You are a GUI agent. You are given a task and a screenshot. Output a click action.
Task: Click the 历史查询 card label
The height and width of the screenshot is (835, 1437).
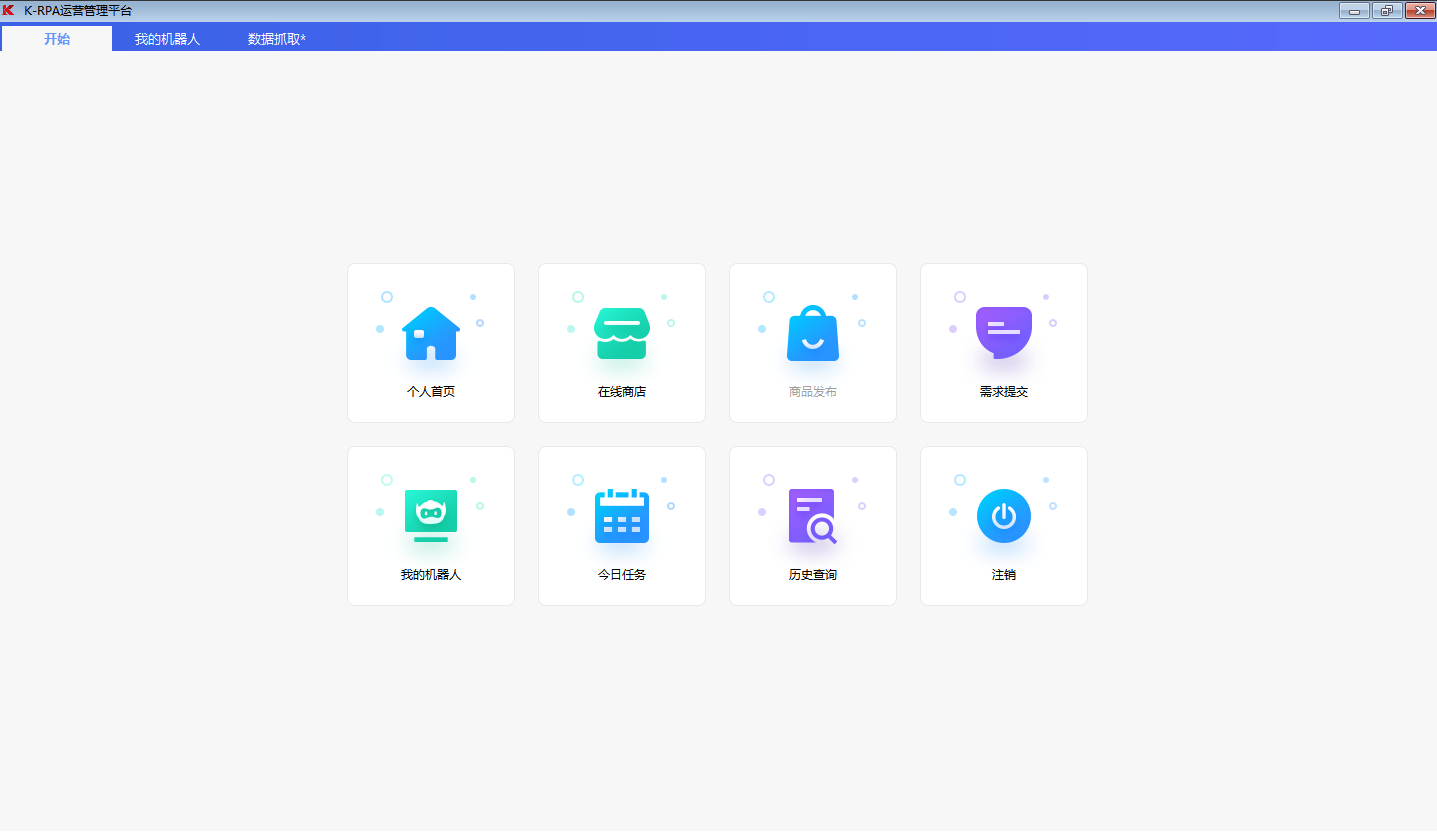812,574
